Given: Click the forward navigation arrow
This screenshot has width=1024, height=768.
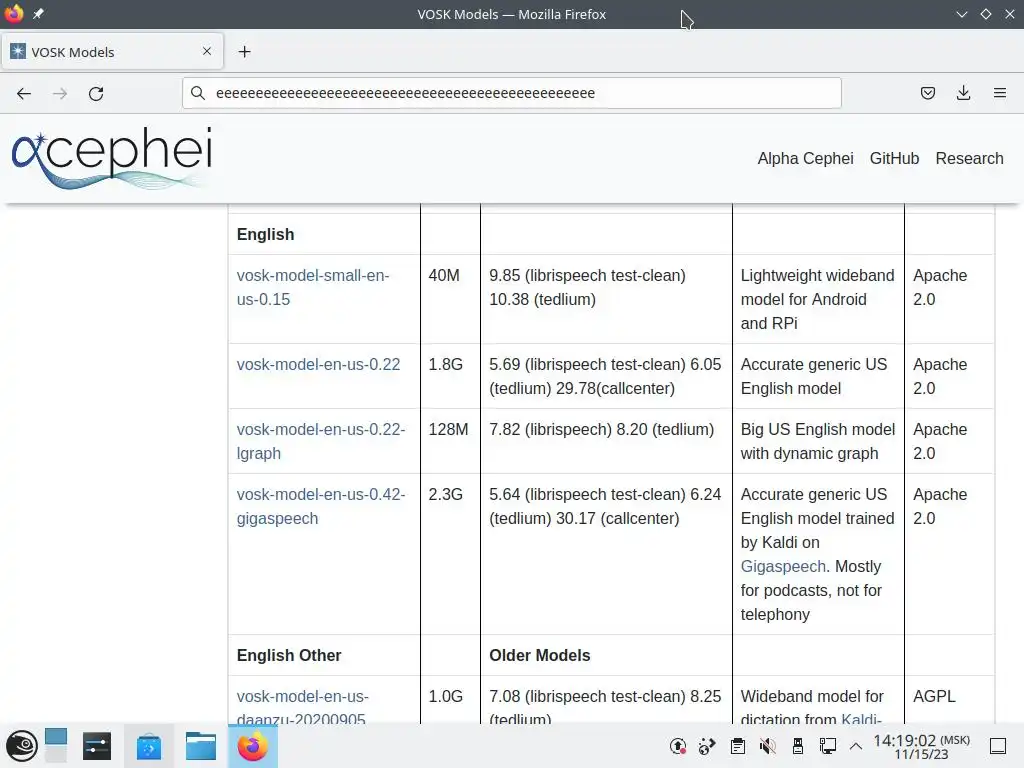Looking at the screenshot, I should click(x=60, y=93).
